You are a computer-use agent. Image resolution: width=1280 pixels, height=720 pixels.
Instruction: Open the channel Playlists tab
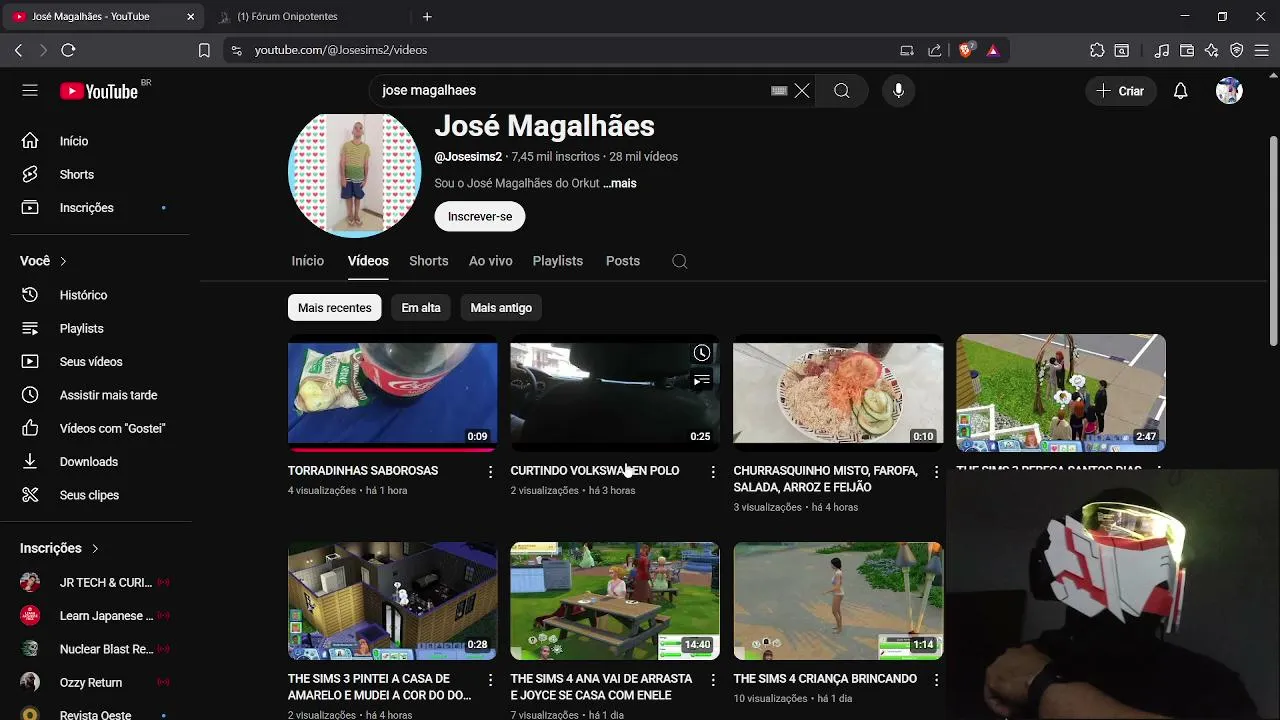558,261
